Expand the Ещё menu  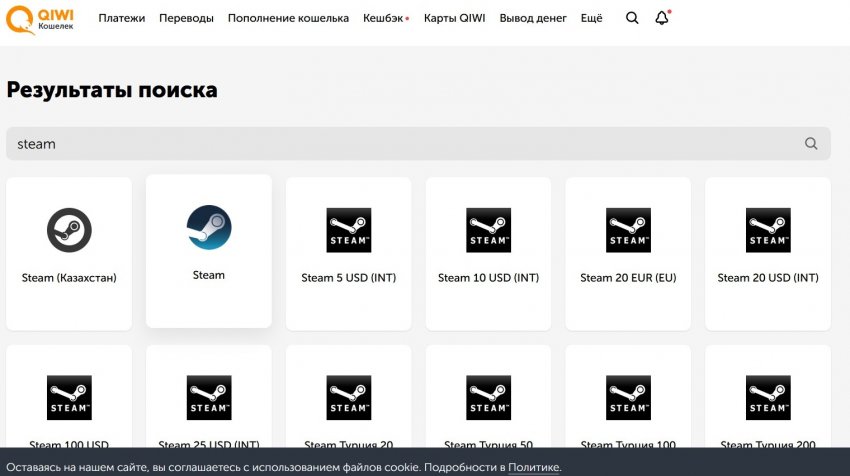click(x=591, y=18)
